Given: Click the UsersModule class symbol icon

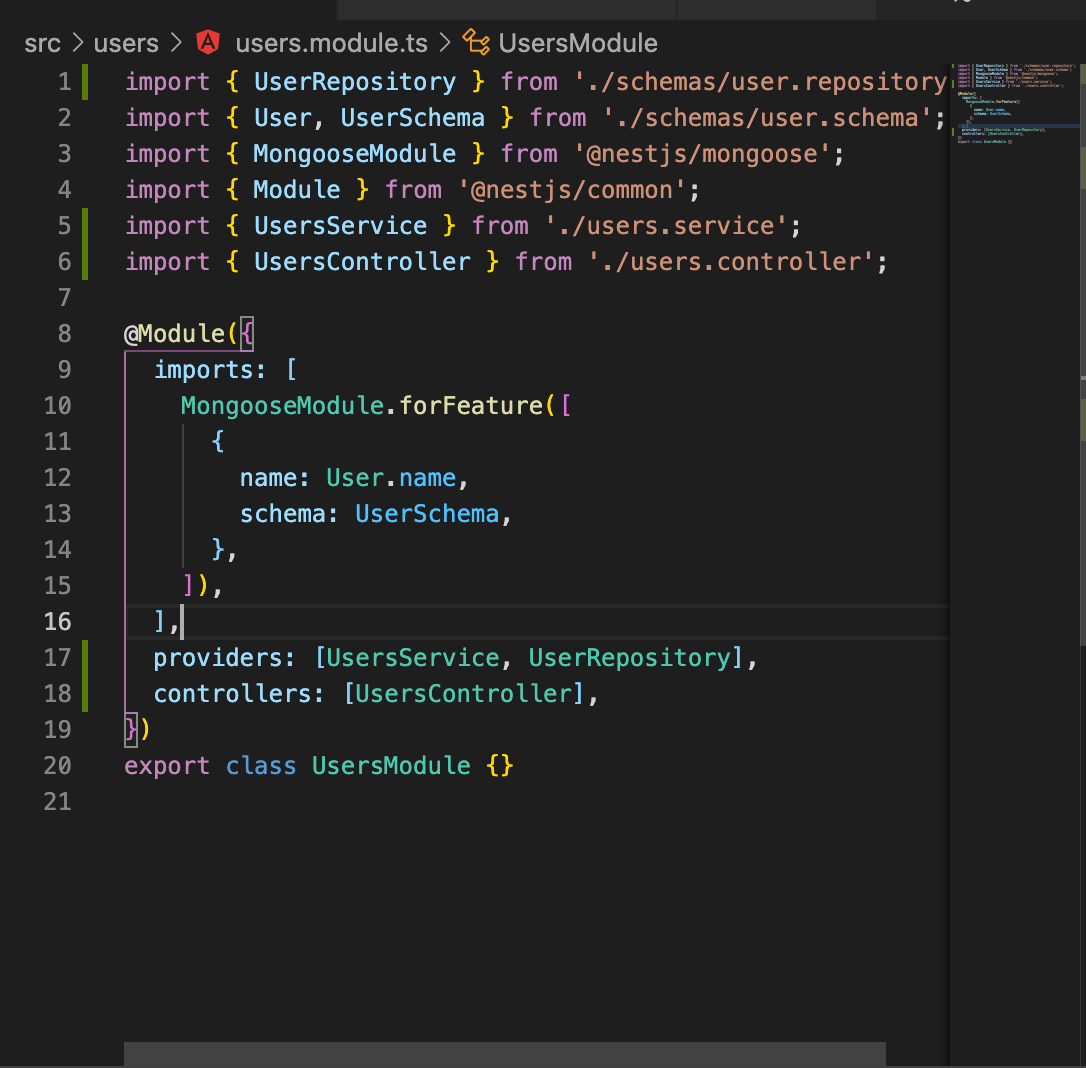Looking at the screenshot, I should (477, 43).
